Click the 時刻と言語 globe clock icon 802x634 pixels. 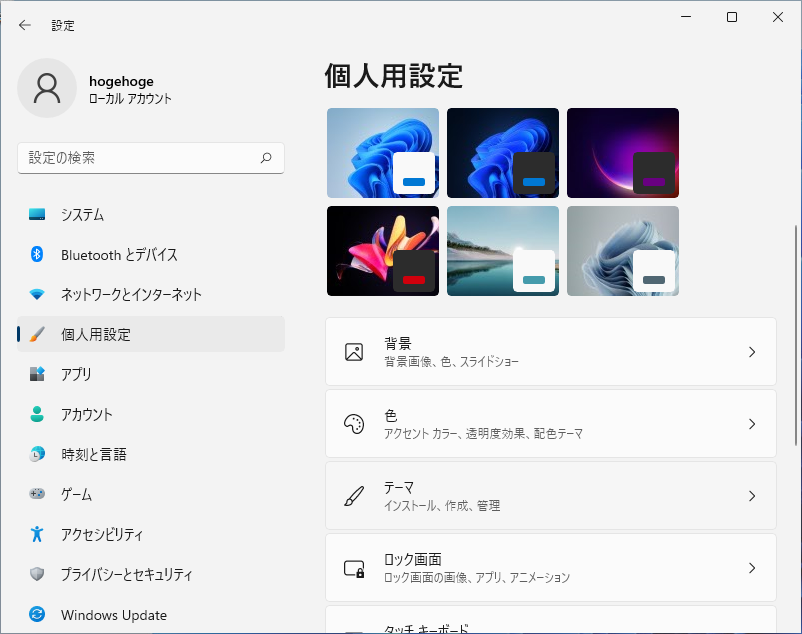click(x=37, y=454)
